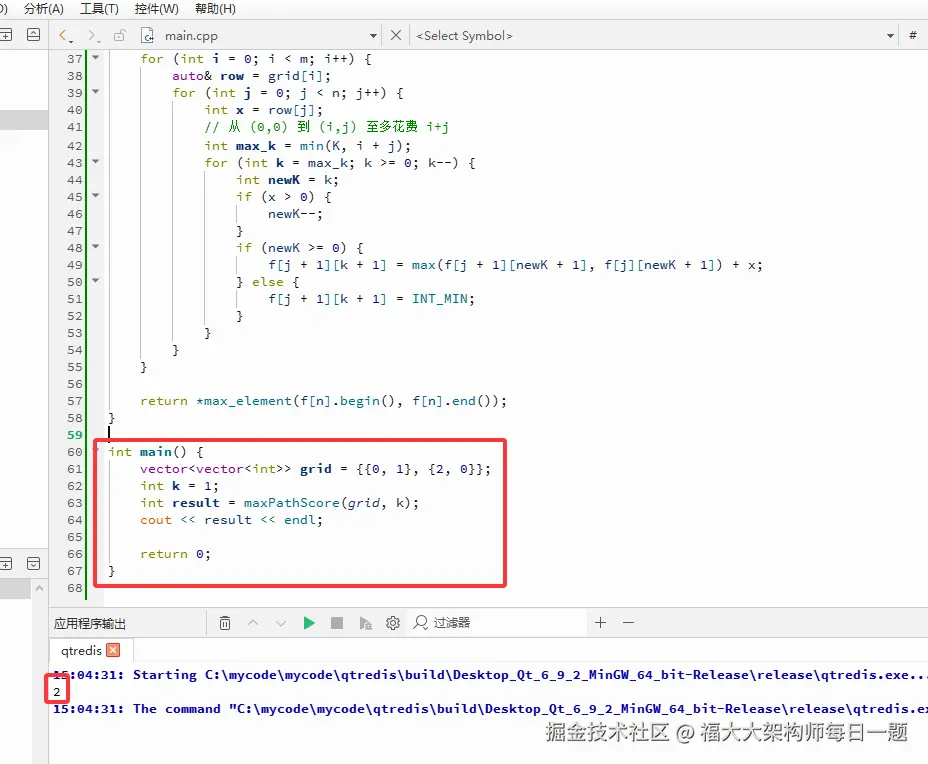Click the Starting qtredis.exe output line
This screenshot has height=764, width=928.
click(x=490, y=675)
